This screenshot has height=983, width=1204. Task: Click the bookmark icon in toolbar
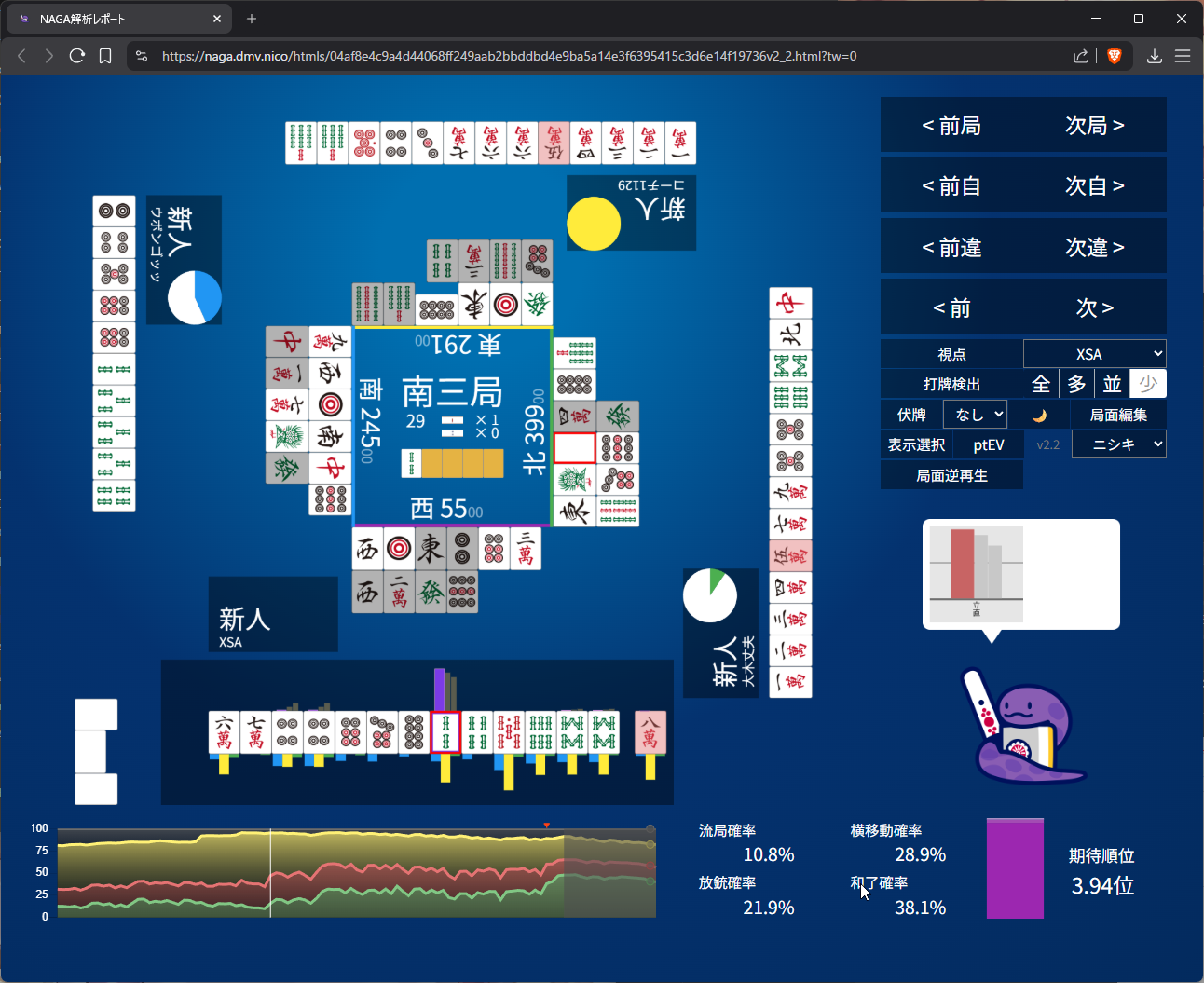(105, 56)
